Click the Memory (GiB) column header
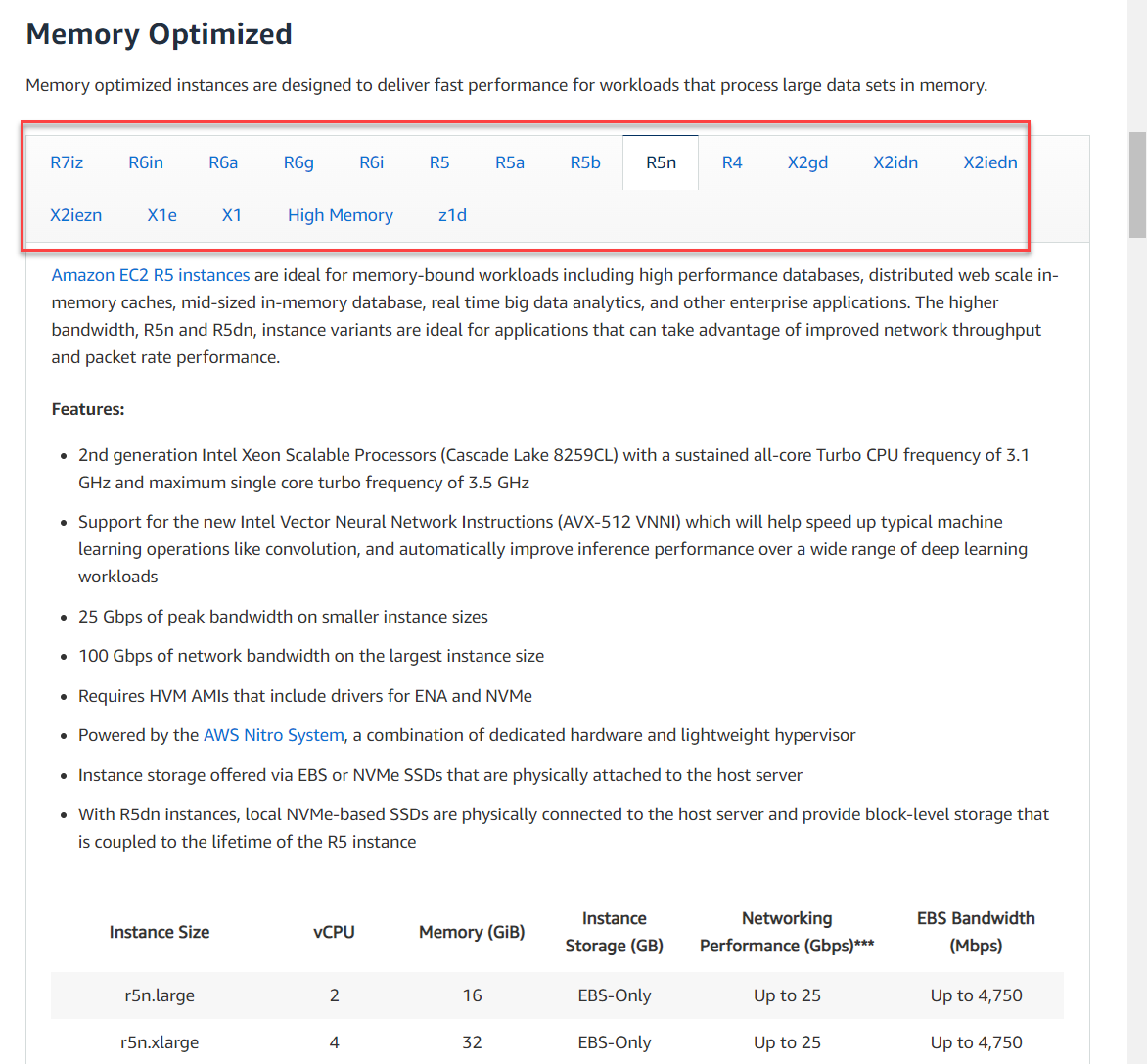This screenshot has height=1064, width=1147. [472, 932]
